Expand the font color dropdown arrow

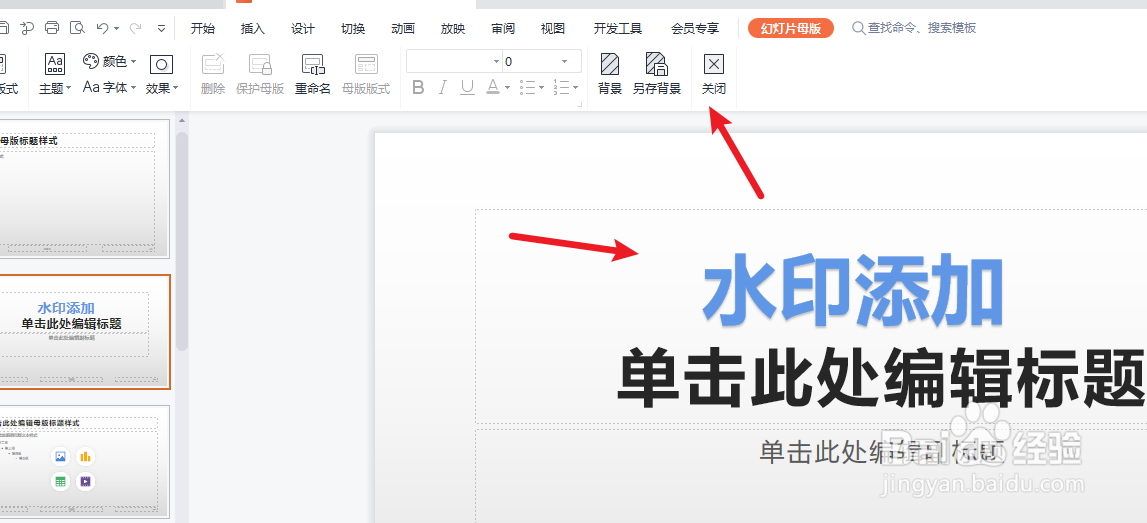click(507, 88)
